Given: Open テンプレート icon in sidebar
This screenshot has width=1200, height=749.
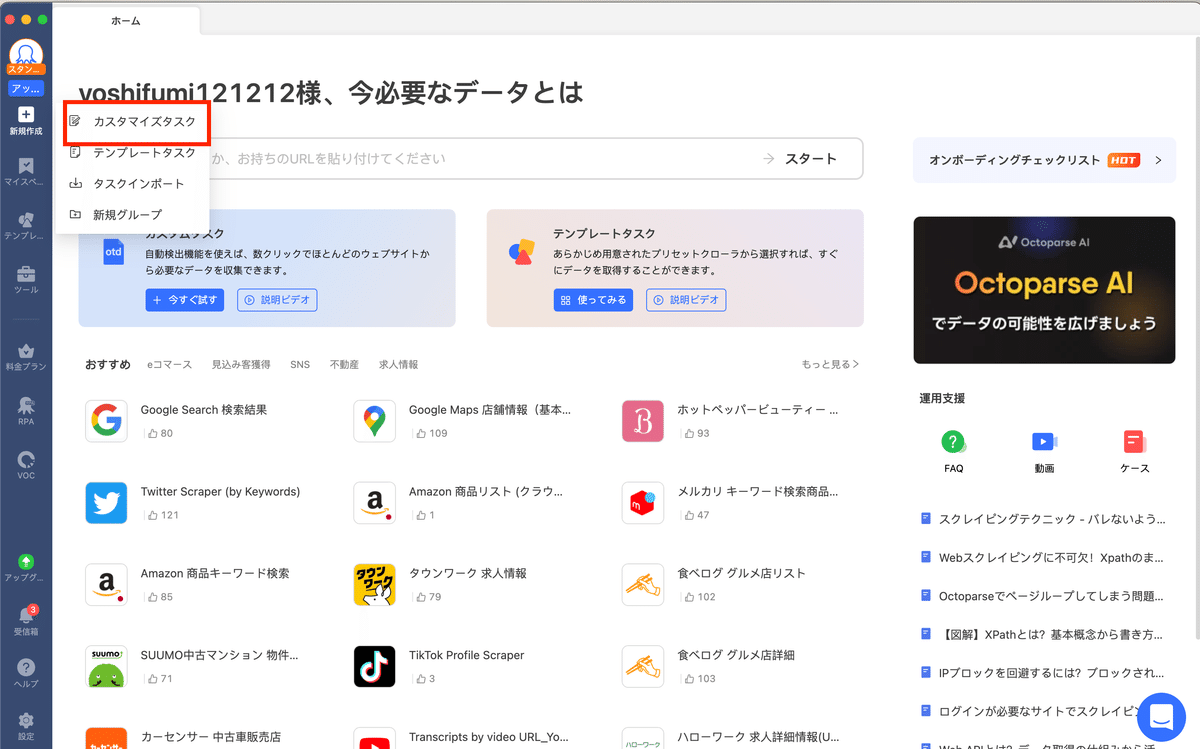Looking at the screenshot, I should (26, 220).
